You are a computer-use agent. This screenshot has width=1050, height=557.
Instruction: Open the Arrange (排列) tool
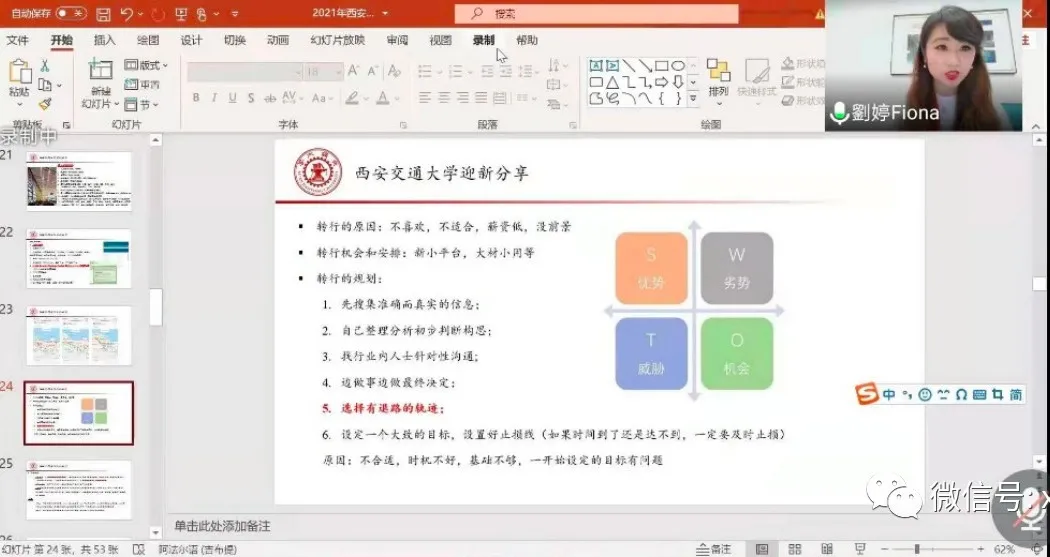point(718,78)
